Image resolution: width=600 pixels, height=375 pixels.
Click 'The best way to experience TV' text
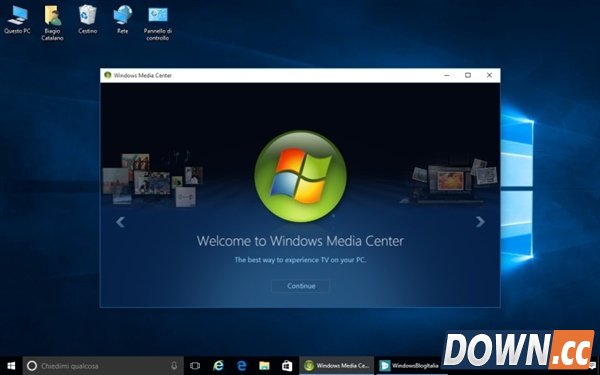coord(300,260)
